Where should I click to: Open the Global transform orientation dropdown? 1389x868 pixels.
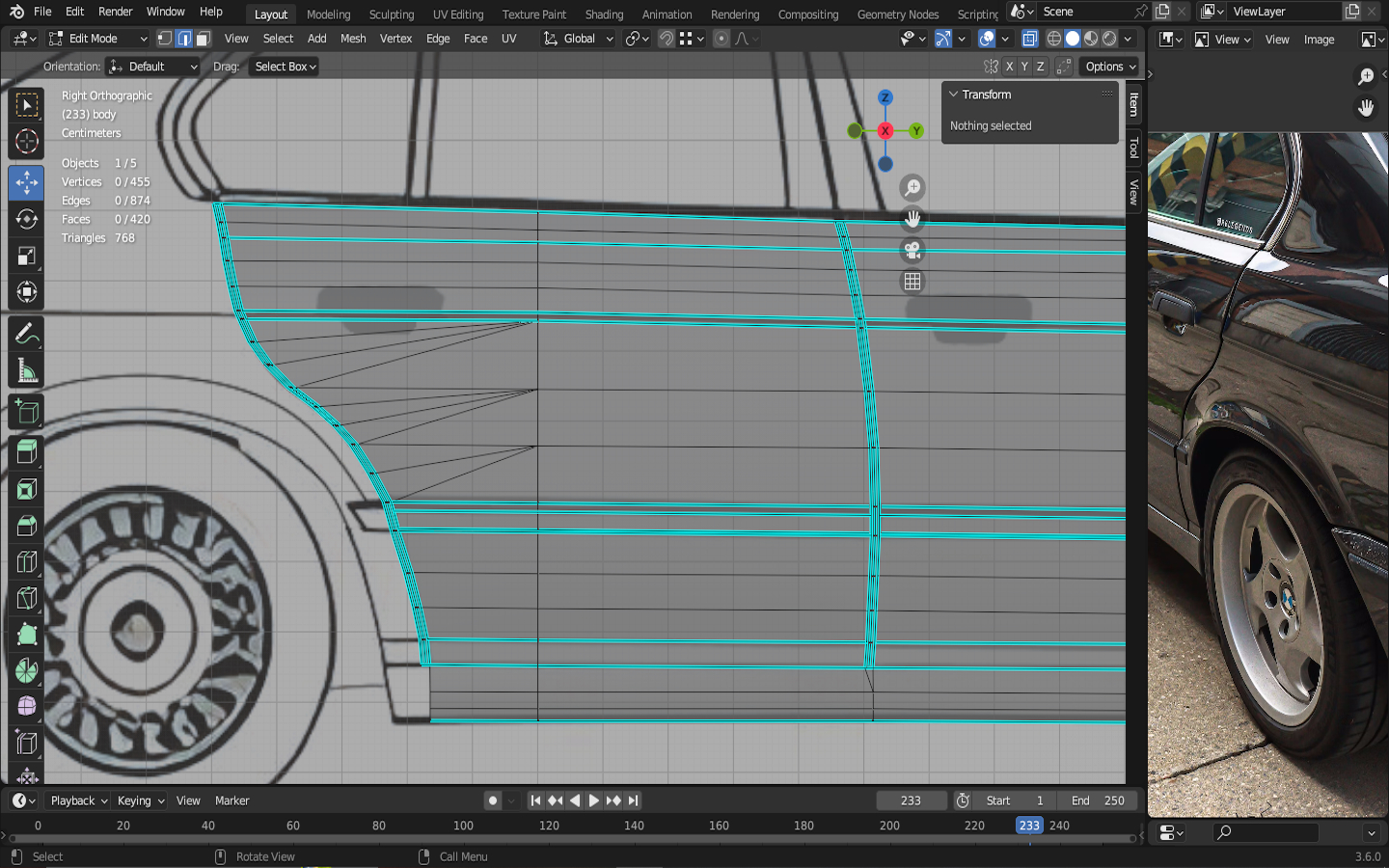[579, 39]
